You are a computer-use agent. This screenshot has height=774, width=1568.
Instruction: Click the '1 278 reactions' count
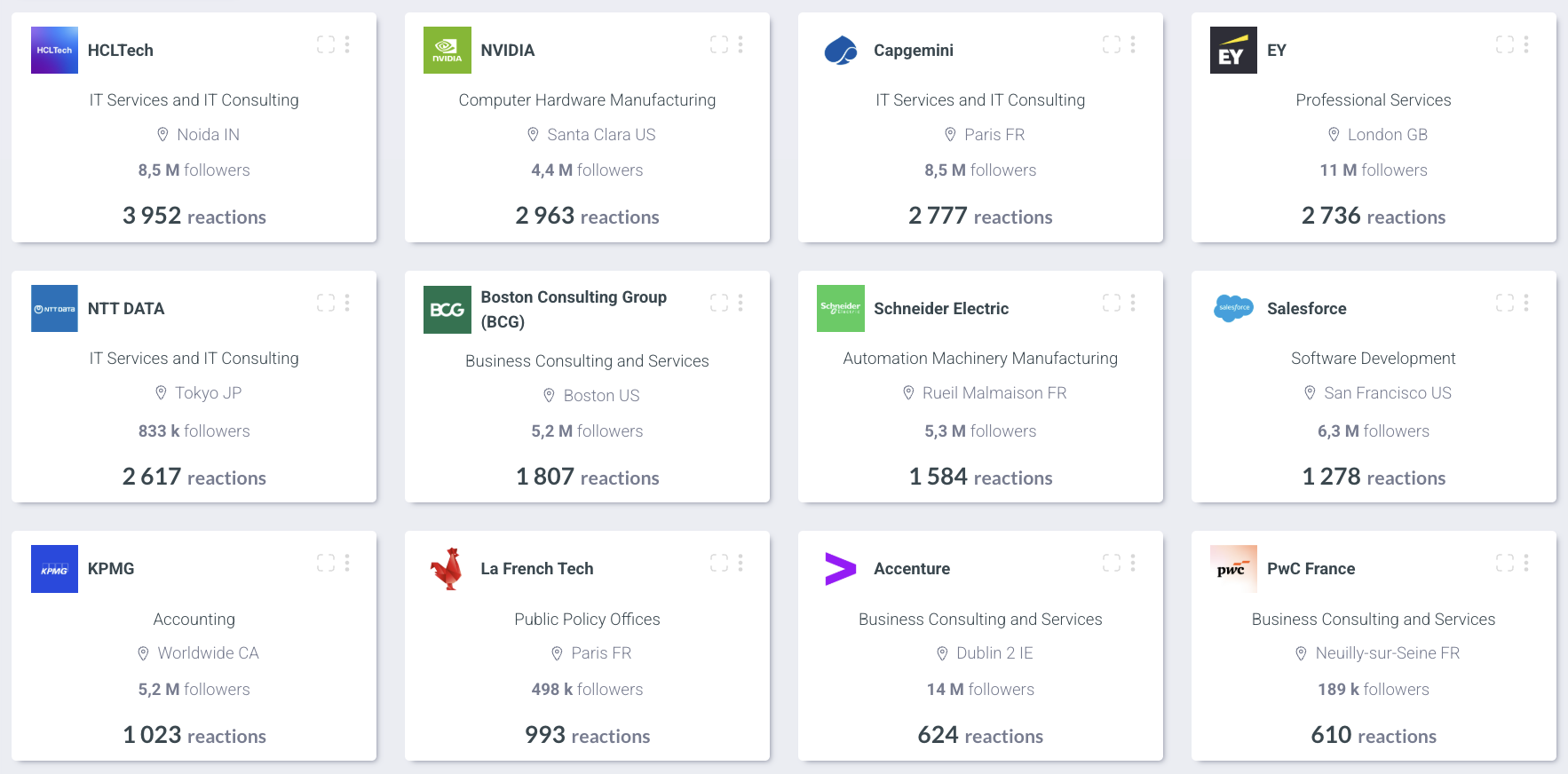[x=1374, y=477]
